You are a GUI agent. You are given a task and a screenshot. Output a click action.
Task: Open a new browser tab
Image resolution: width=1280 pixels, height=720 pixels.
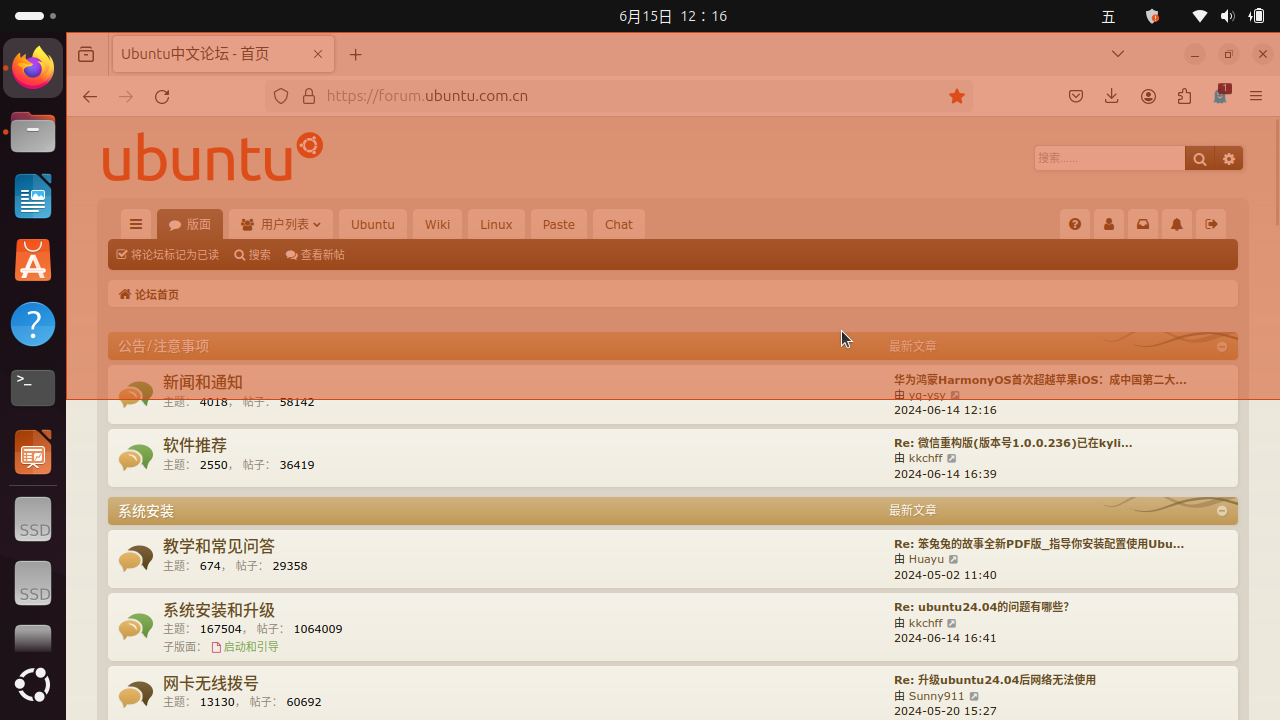[355, 54]
